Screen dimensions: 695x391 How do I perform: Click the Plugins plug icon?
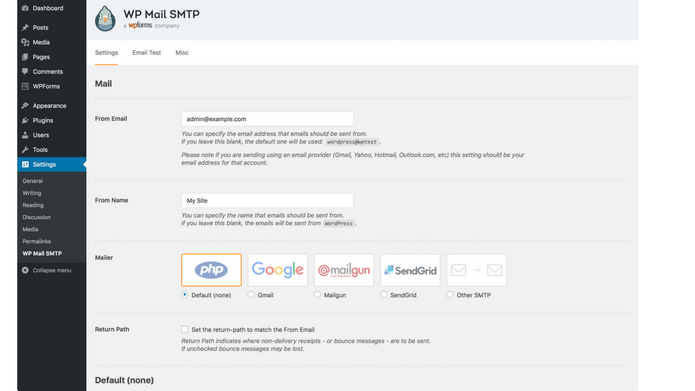click(25, 120)
